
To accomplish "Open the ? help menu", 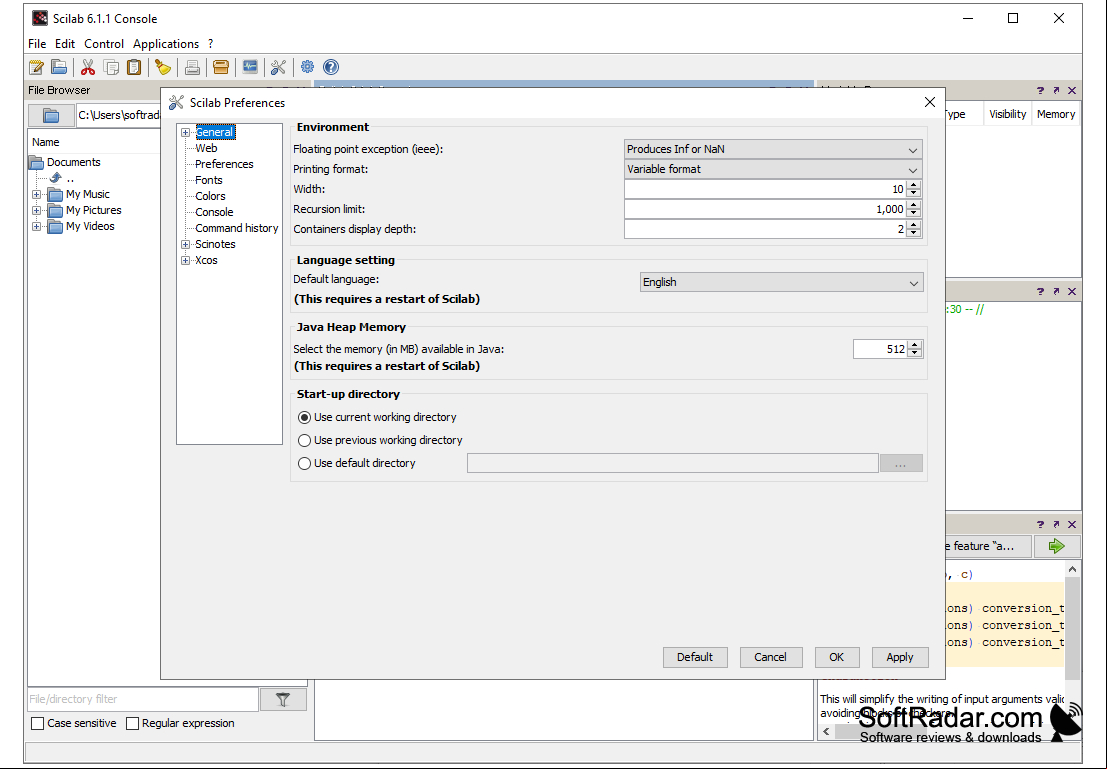I will 210,44.
